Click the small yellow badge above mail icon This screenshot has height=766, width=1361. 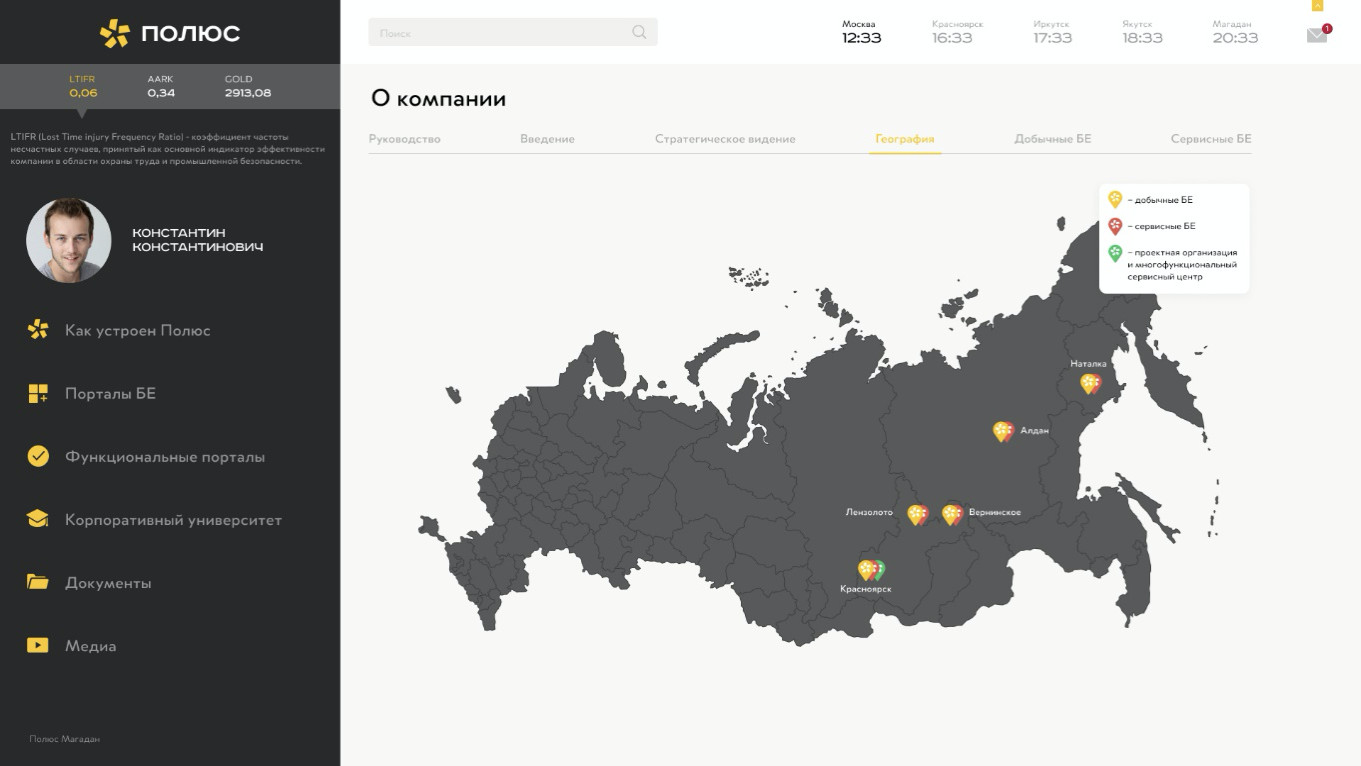tap(1317, 5)
